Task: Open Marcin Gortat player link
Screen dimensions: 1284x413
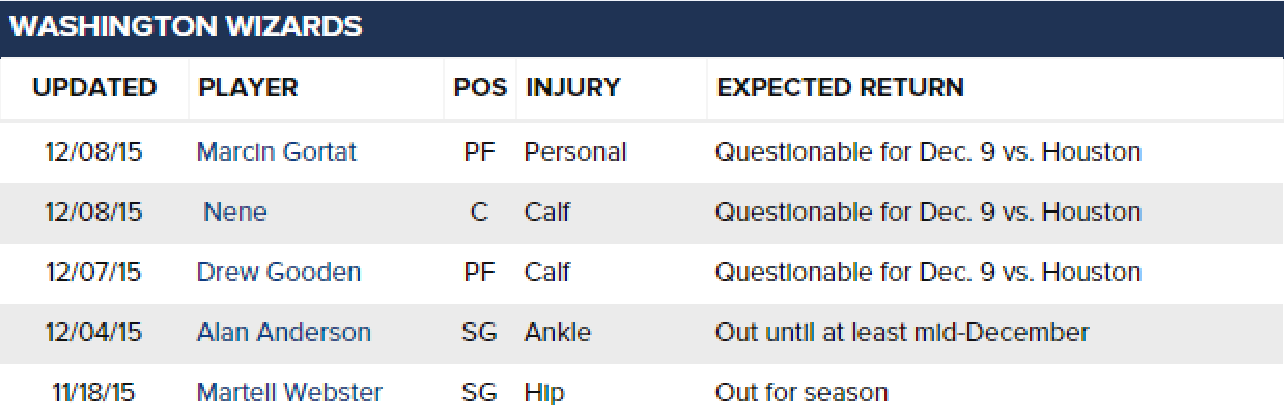Action: pyautogui.click(x=276, y=152)
